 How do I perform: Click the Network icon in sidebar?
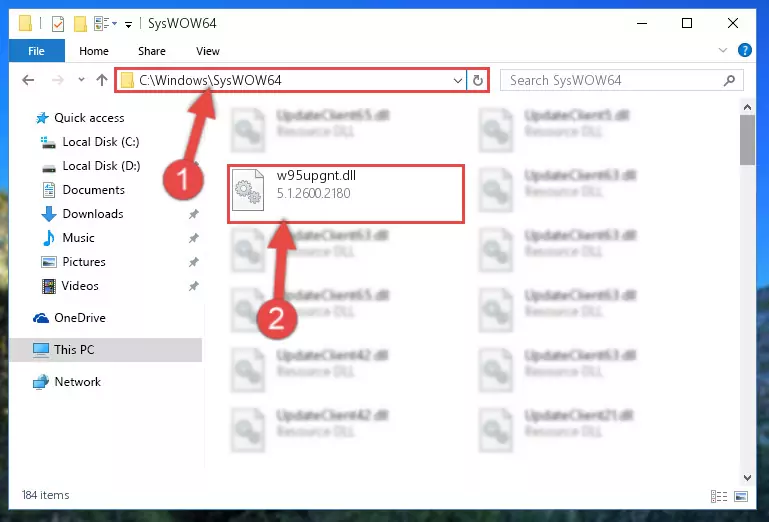pos(41,382)
